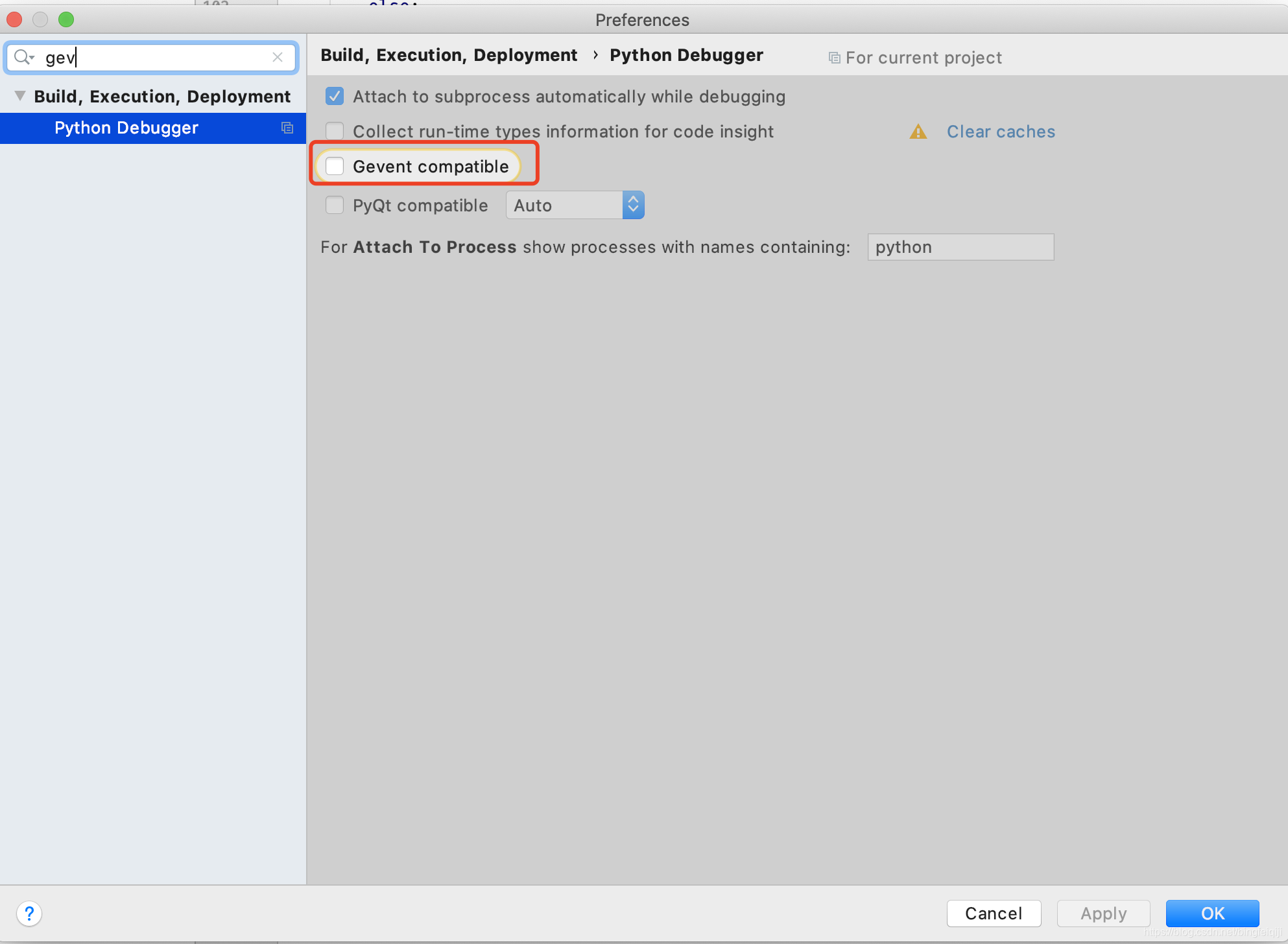The width and height of the screenshot is (1288, 944).
Task: Click the 'For current project' copy icon
Action: 835,58
